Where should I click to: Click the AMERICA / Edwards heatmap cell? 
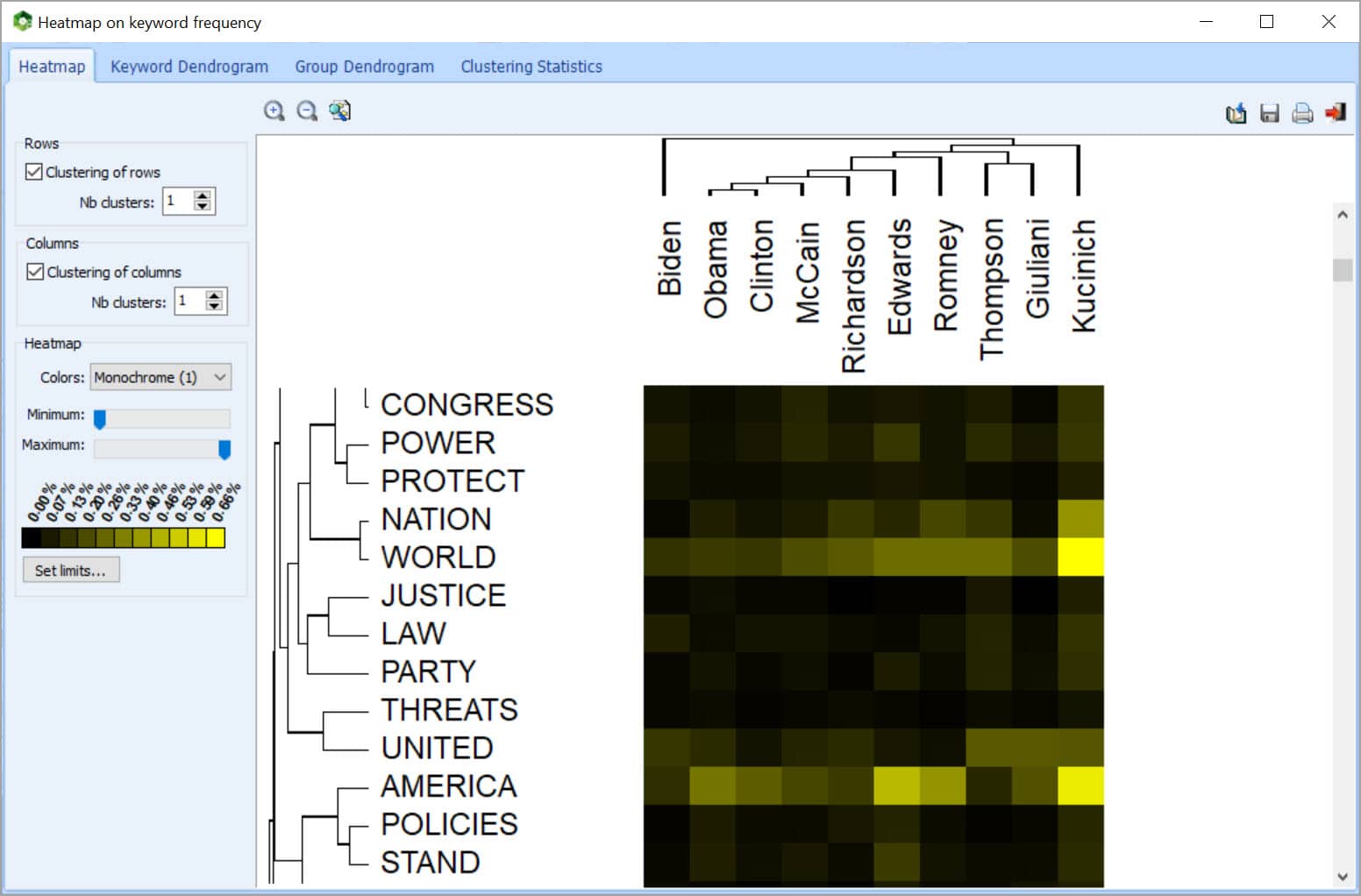(896, 786)
